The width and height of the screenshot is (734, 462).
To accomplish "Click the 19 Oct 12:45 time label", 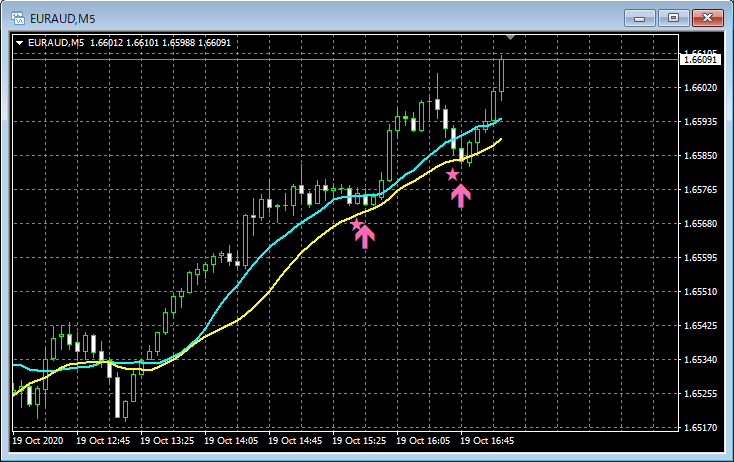I will 103,441.
